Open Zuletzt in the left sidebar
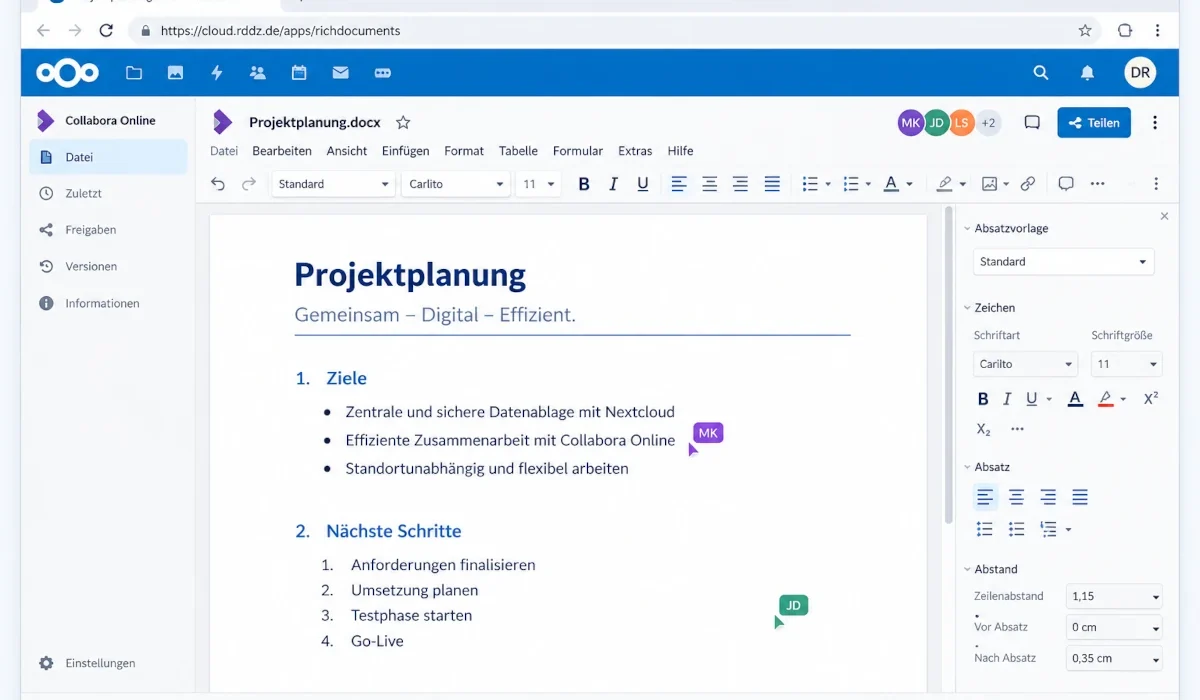The height and width of the screenshot is (700, 1200). [109, 193]
